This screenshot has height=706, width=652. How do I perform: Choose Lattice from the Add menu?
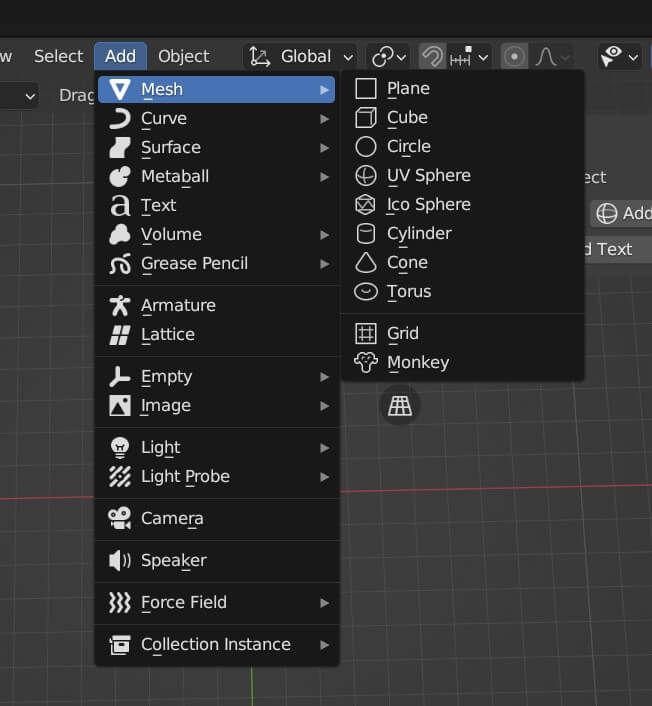click(167, 335)
